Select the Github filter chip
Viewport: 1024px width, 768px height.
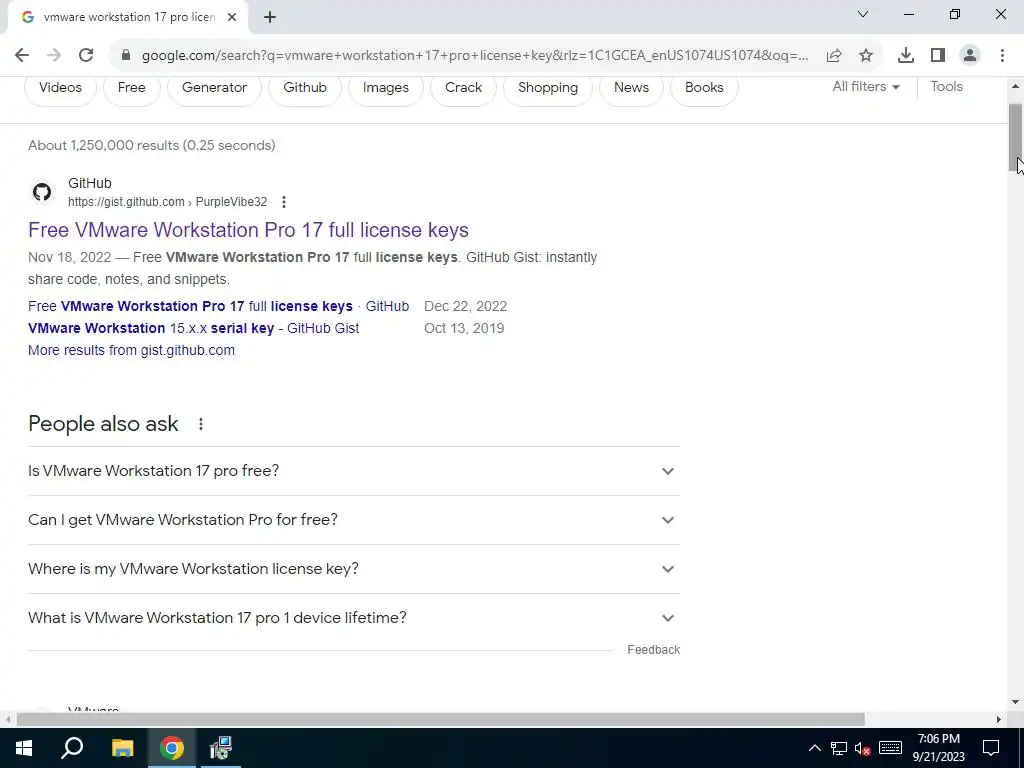coord(305,88)
